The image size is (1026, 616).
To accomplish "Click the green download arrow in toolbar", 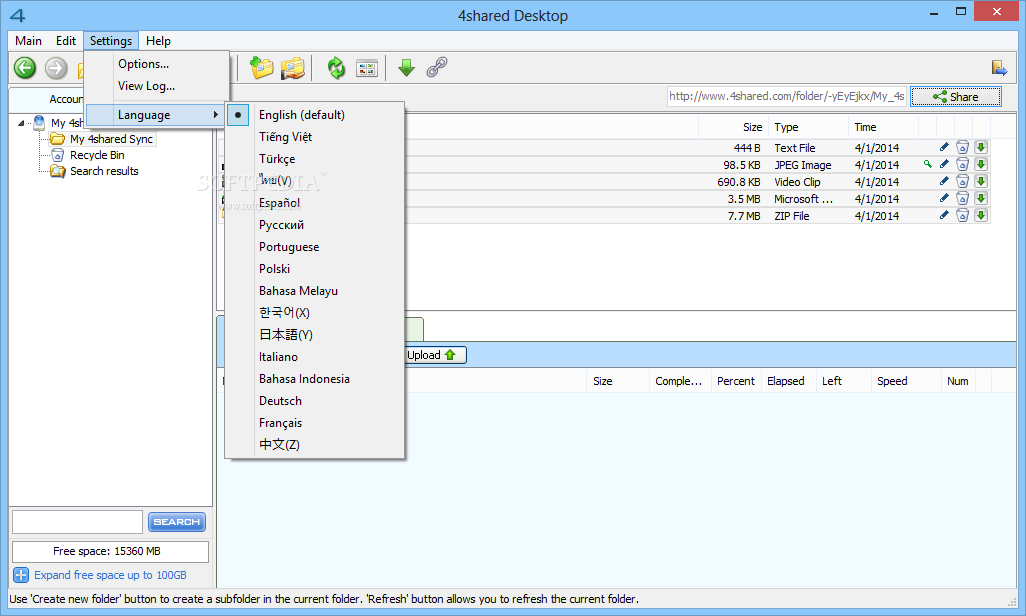I will point(406,67).
